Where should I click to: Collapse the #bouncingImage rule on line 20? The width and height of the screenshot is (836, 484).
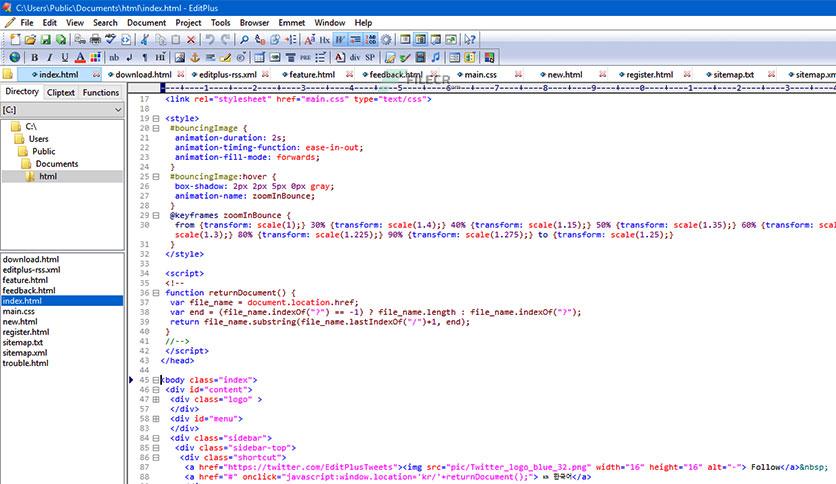pyautogui.click(x=156, y=128)
